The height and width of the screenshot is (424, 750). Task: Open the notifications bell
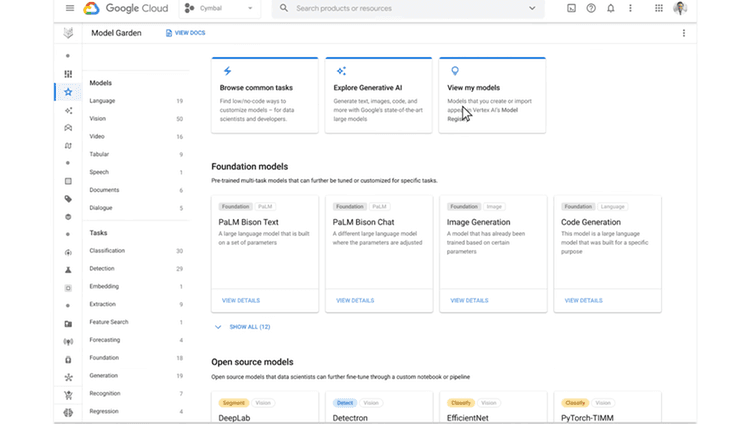pyautogui.click(x=611, y=8)
